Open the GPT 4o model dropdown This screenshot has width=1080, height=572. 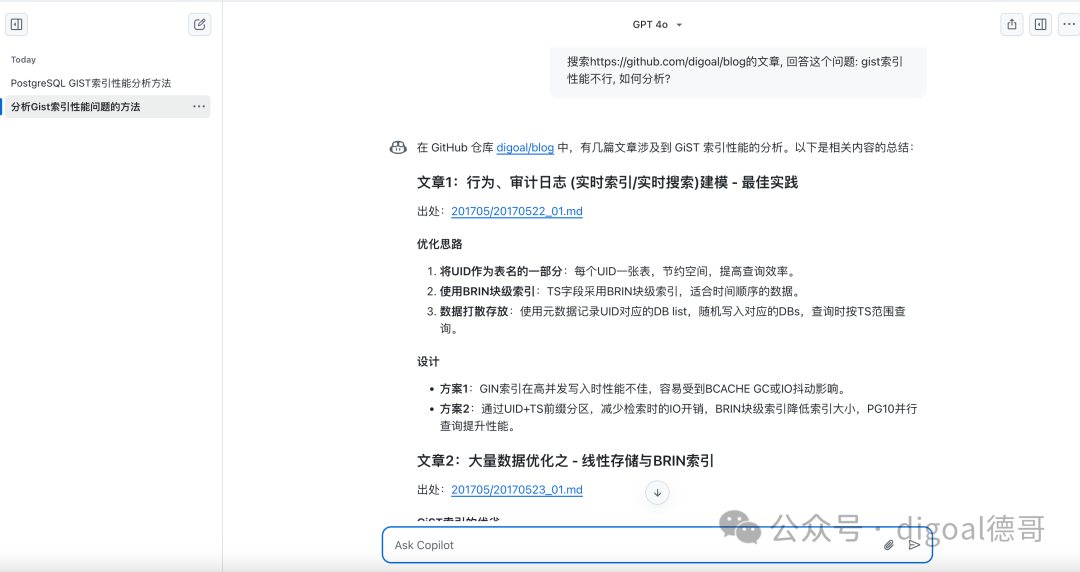(657, 25)
